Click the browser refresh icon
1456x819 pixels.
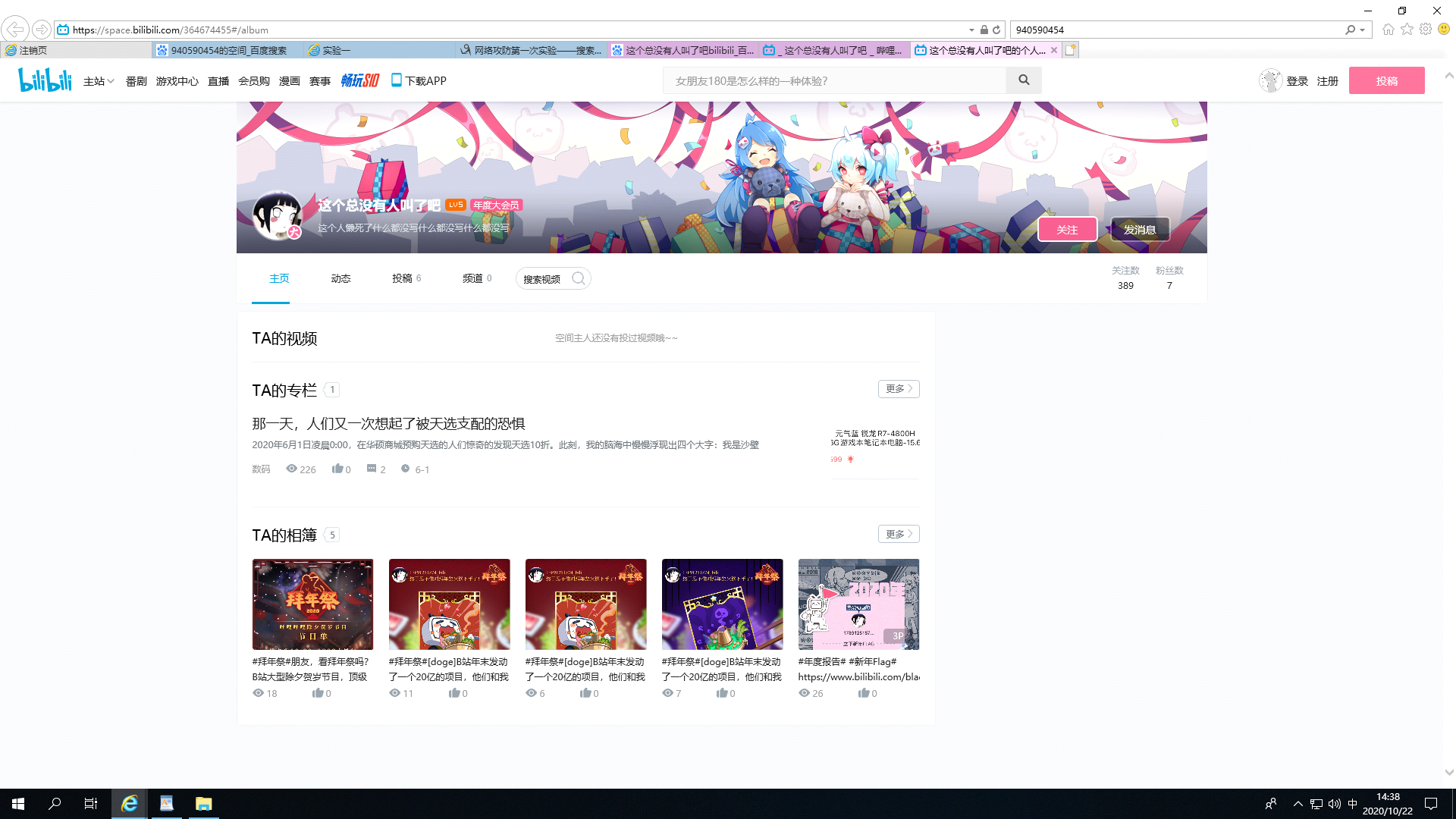coord(996,30)
